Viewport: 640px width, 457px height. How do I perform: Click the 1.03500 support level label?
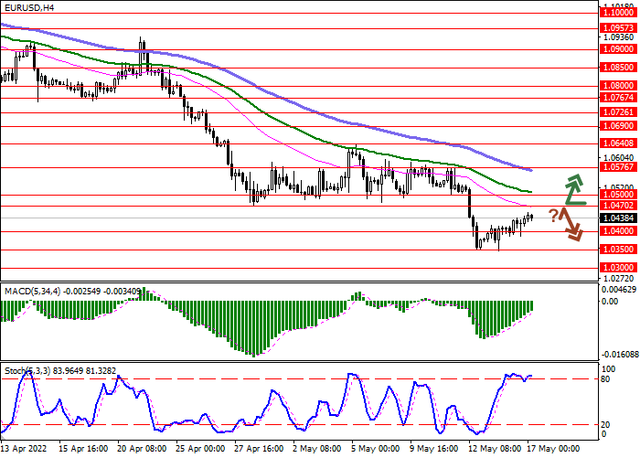coord(618,249)
